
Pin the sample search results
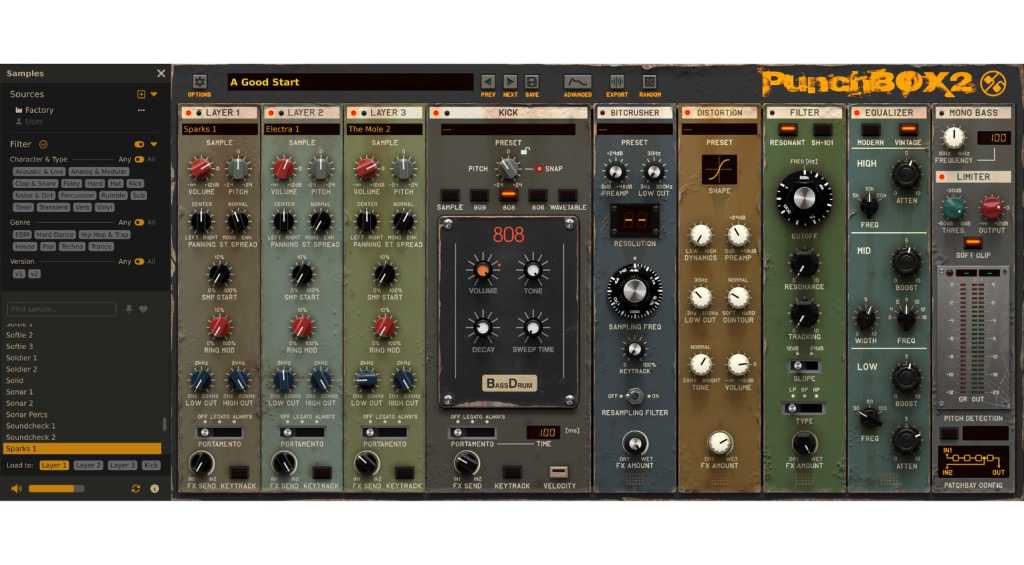pyautogui.click(x=129, y=309)
